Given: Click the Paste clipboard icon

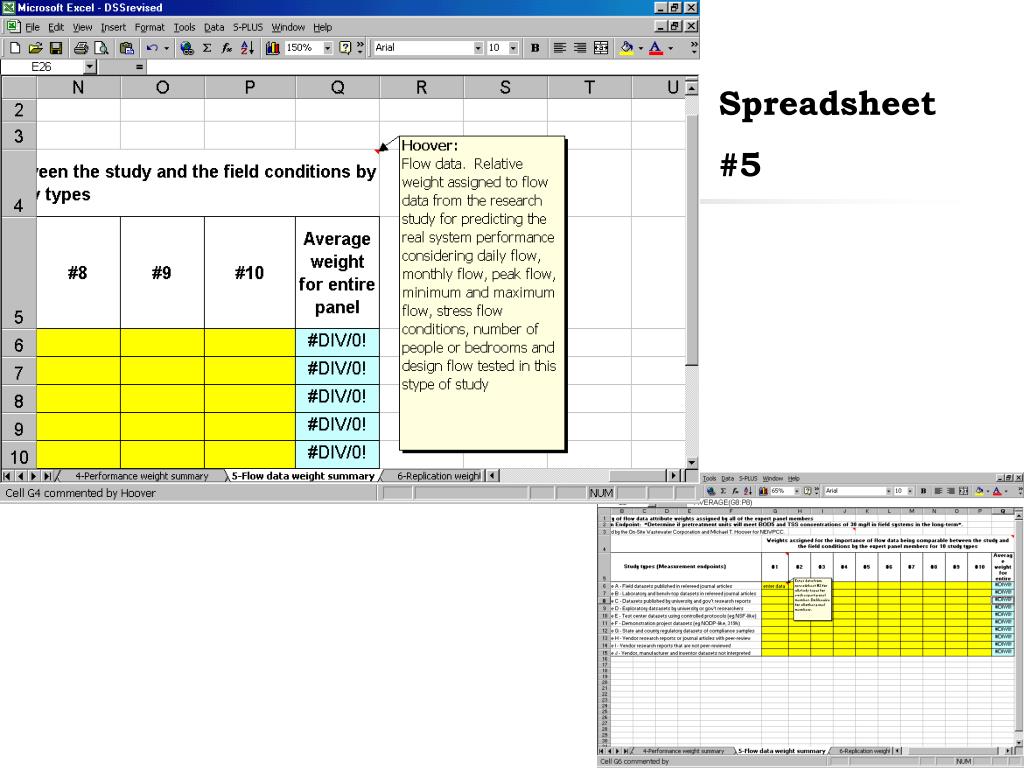Looking at the screenshot, I should coord(127,48).
